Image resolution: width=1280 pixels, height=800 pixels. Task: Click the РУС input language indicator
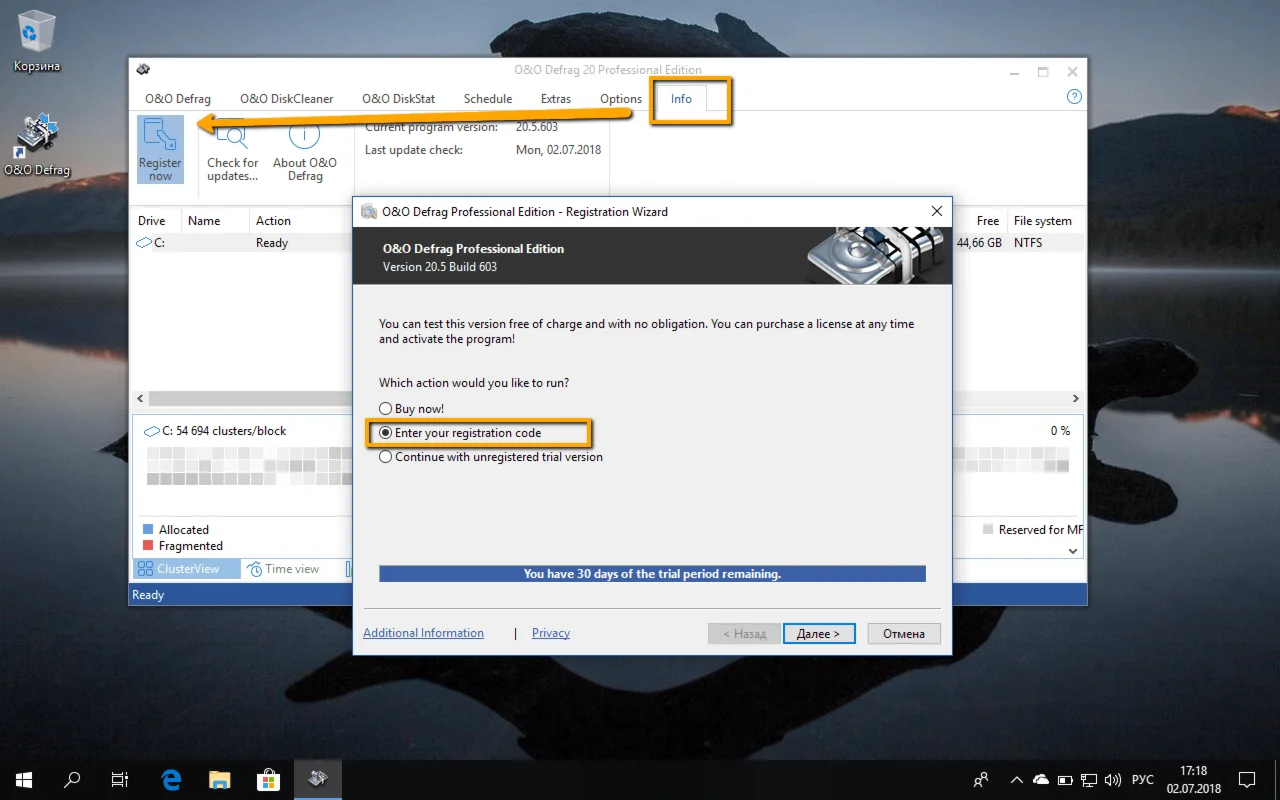pyautogui.click(x=1142, y=779)
